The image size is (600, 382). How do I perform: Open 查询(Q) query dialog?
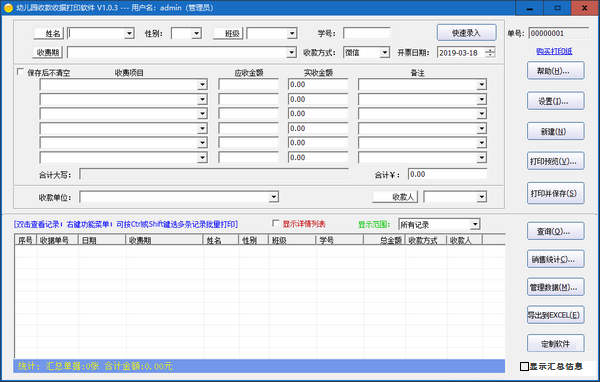pos(556,231)
